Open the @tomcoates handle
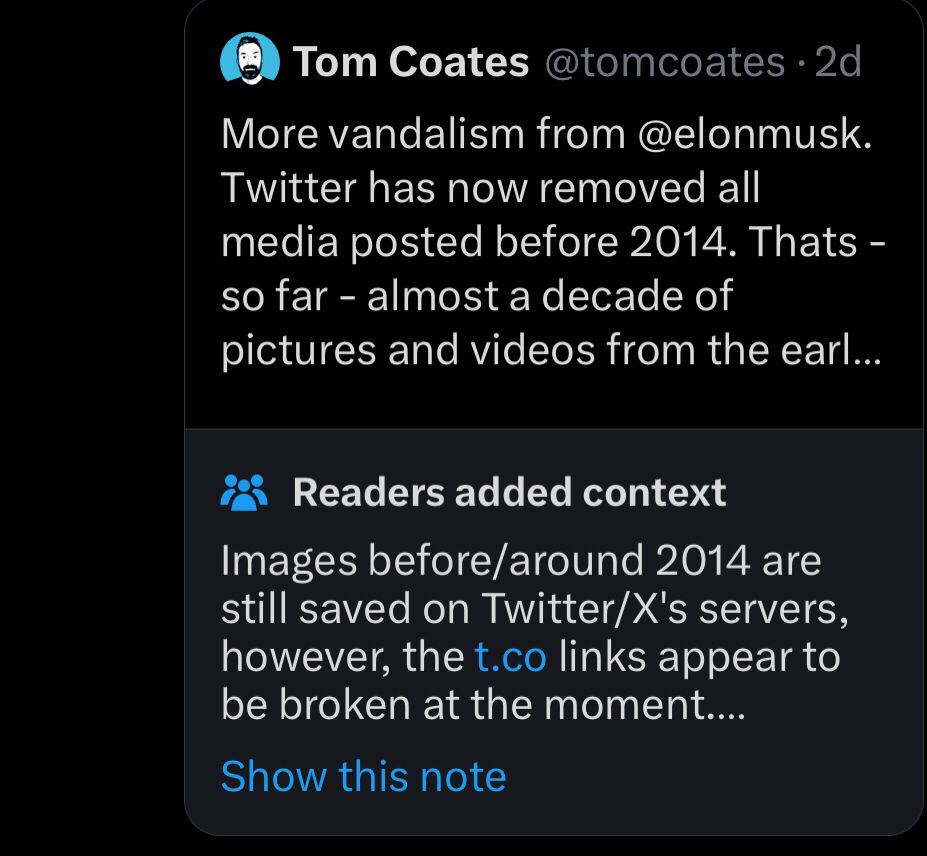Viewport: 927px width, 856px height. (x=664, y=63)
